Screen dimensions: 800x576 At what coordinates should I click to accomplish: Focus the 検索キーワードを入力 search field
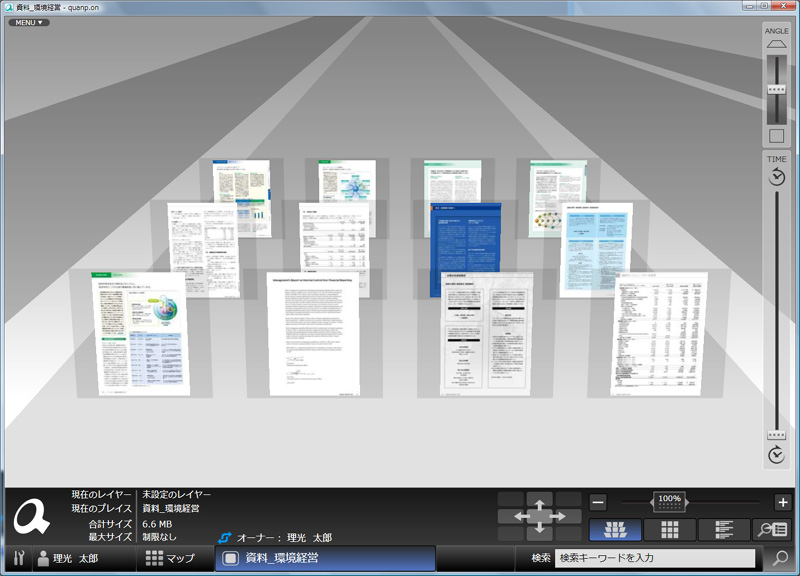tap(655, 558)
